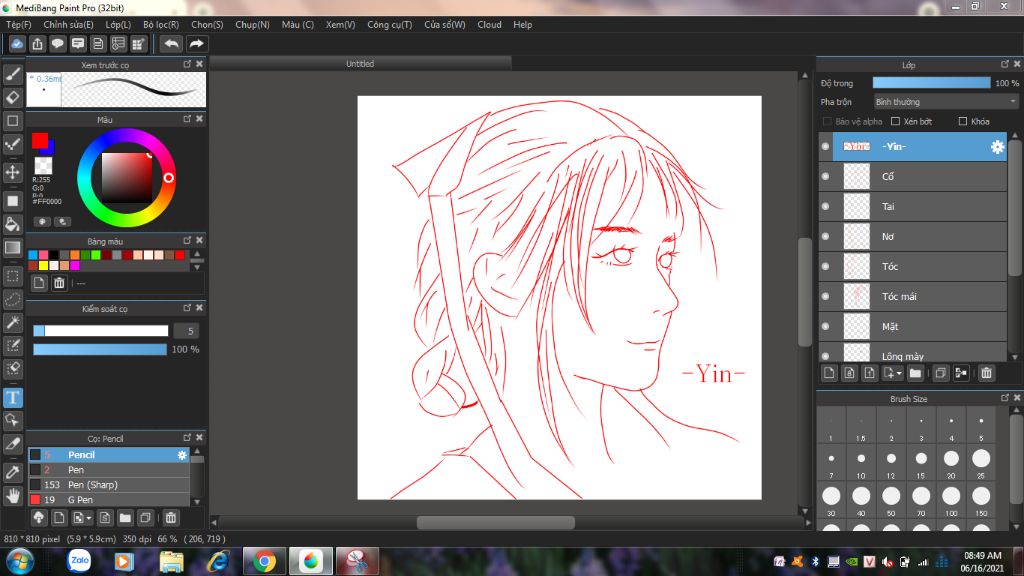This screenshot has height=576, width=1024.
Task: Select the Hand pan tool
Action: [x=12, y=496]
